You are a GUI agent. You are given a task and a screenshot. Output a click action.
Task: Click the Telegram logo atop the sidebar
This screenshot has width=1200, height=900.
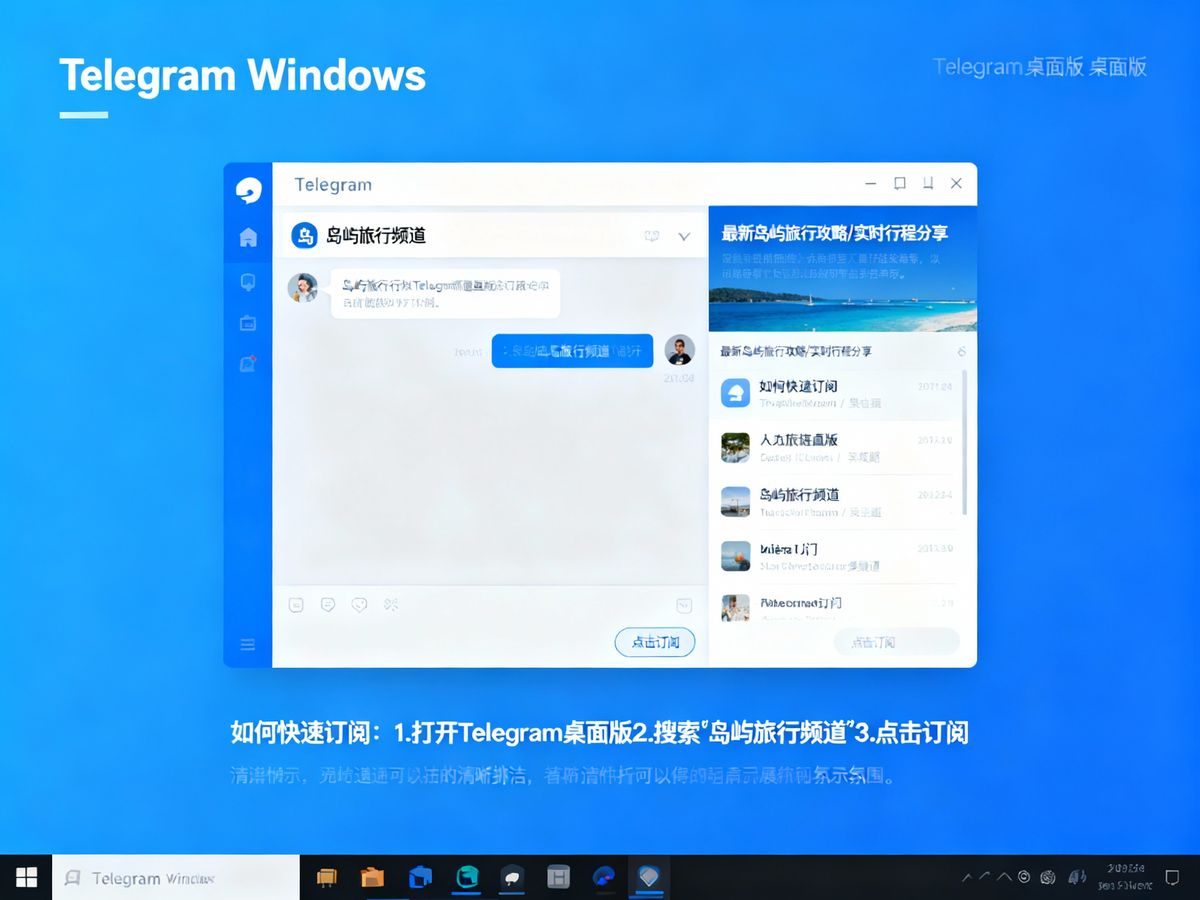[x=248, y=190]
